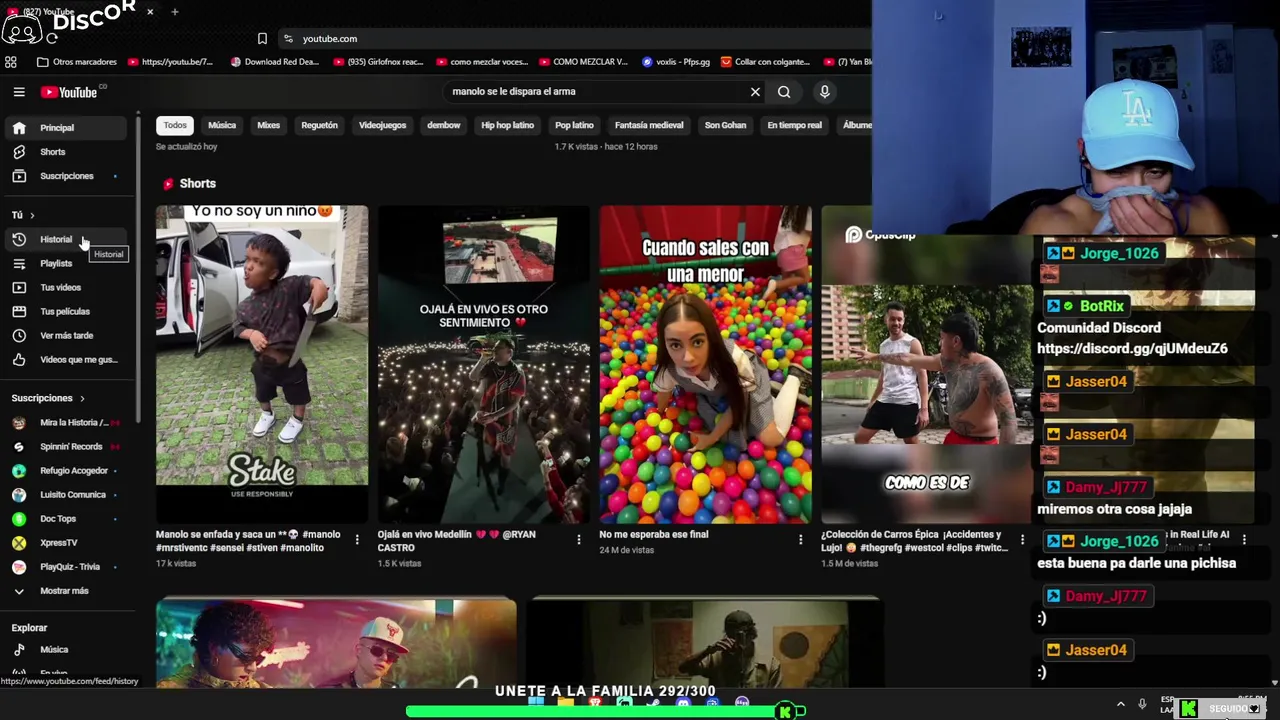Screen dimensions: 1280x720
Task: Select the Son Gohan filter chip
Action: coord(725,125)
